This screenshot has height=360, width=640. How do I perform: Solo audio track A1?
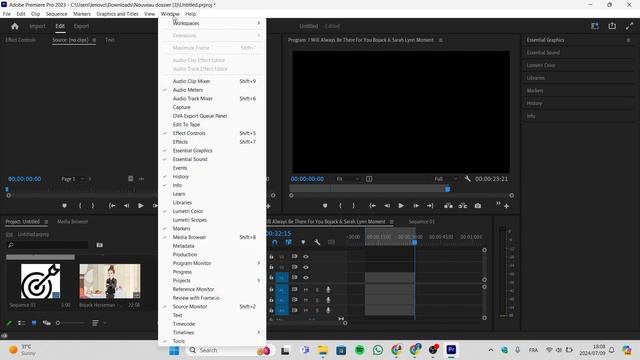pos(317,289)
